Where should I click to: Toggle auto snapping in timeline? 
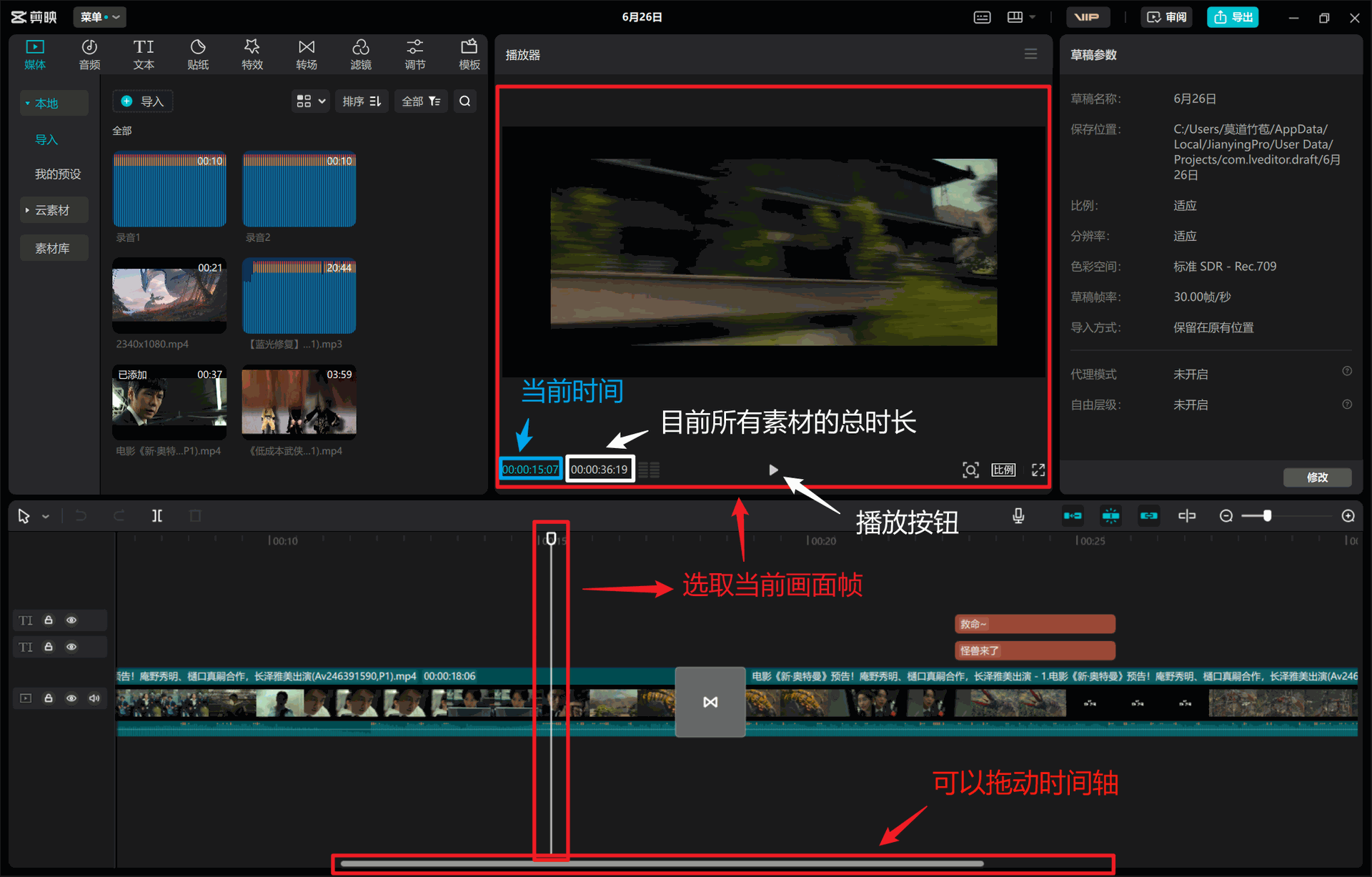(1110, 516)
